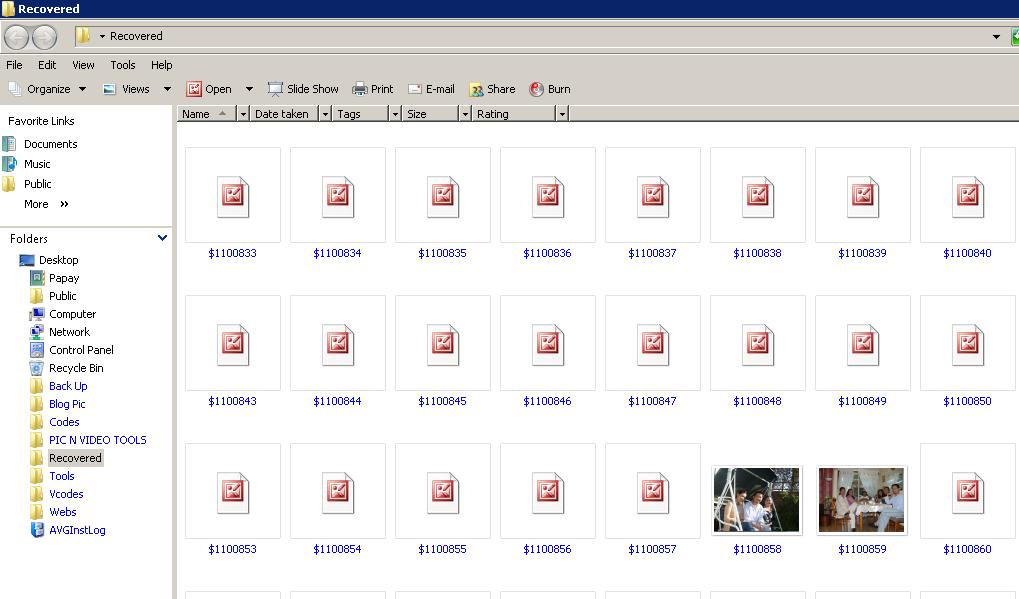Open photo thumbnail $1100858

coord(757,500)
